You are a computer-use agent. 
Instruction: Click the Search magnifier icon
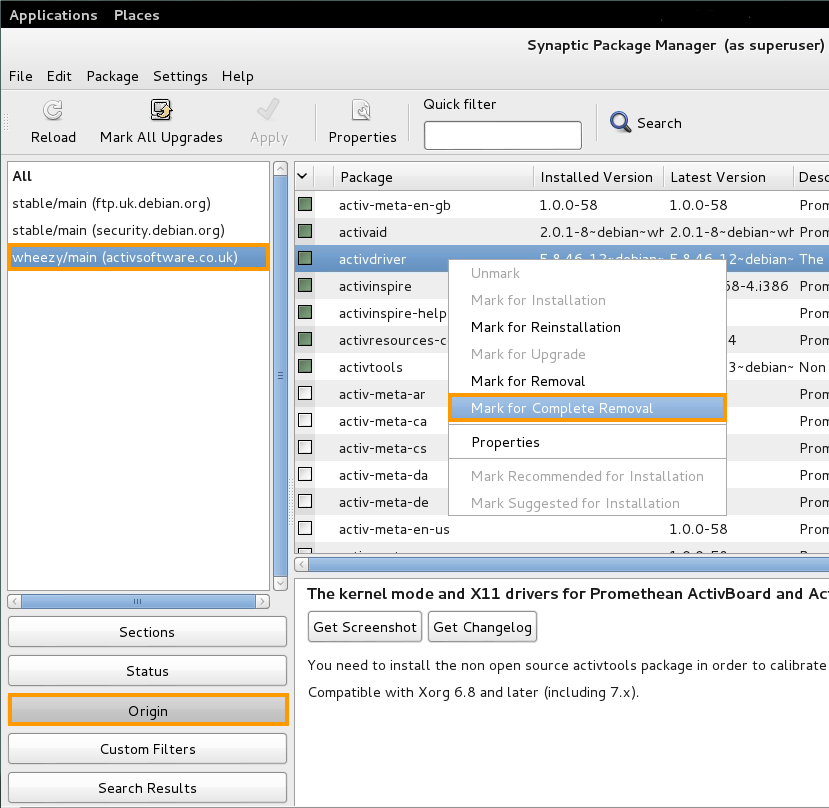click(x=621, y=123)
